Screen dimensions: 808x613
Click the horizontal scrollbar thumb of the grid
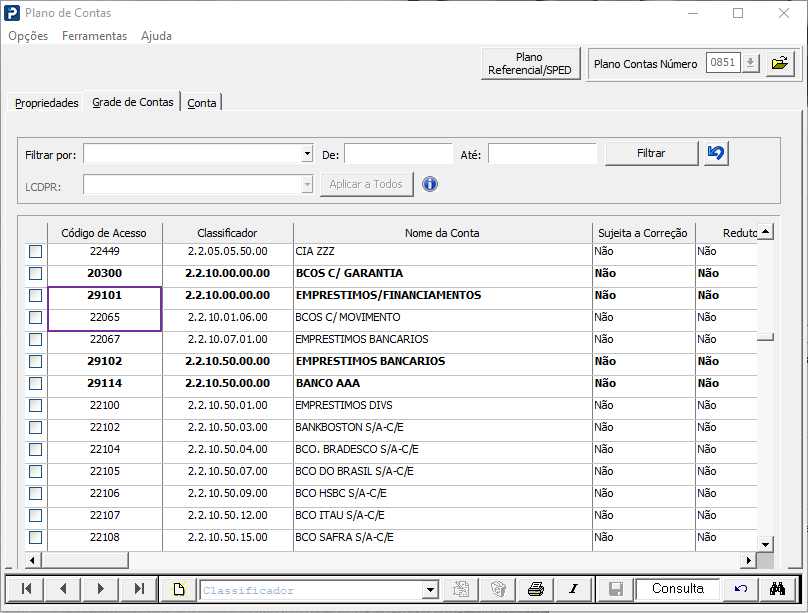tap(85, 560)
